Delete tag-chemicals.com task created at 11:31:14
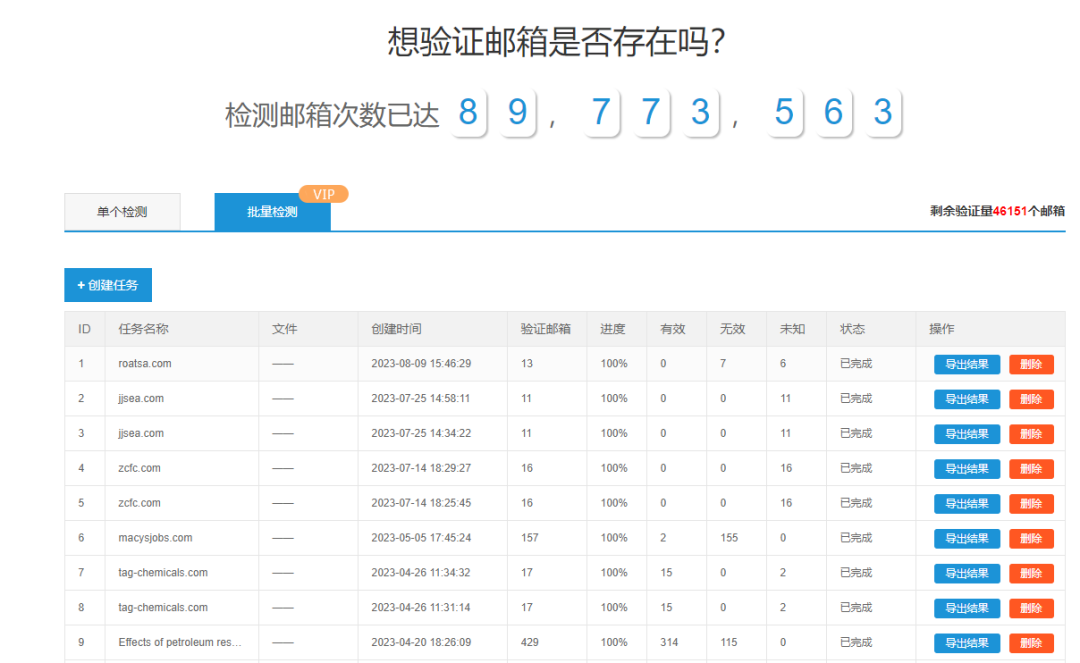1080x663 pixels. point(1031,608)
